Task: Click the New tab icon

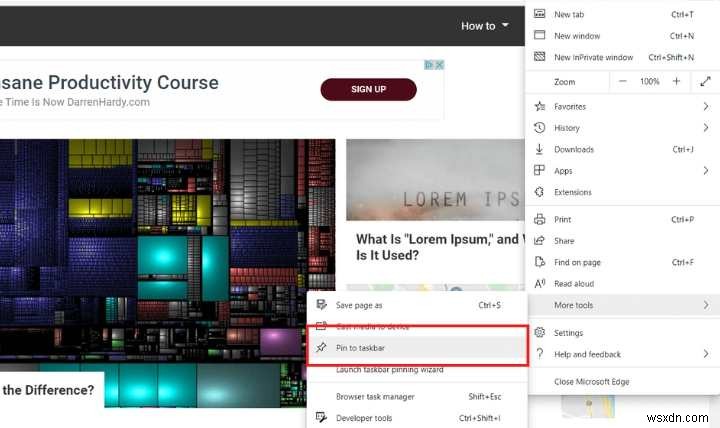Action: 540,14
